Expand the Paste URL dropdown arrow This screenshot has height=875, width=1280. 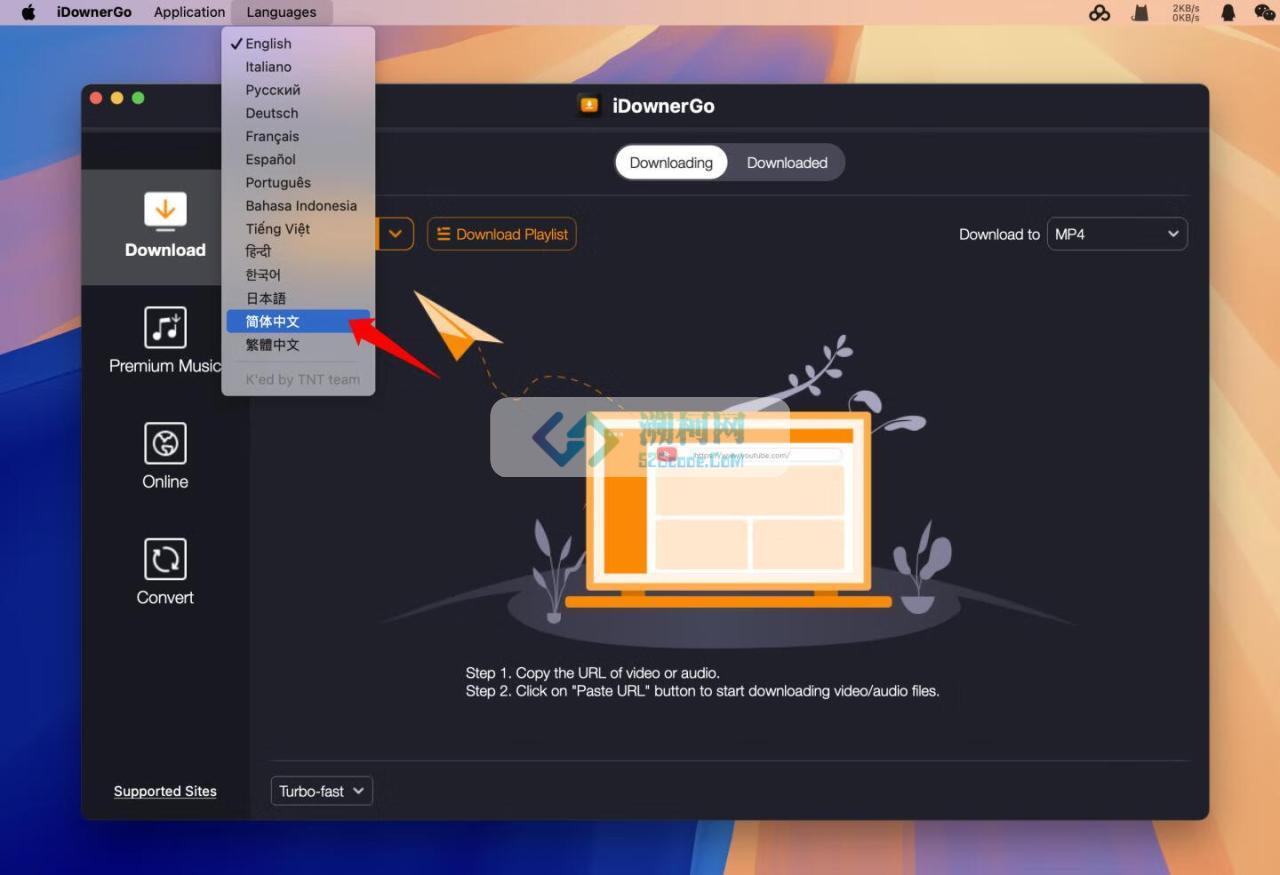click(395, 234)
